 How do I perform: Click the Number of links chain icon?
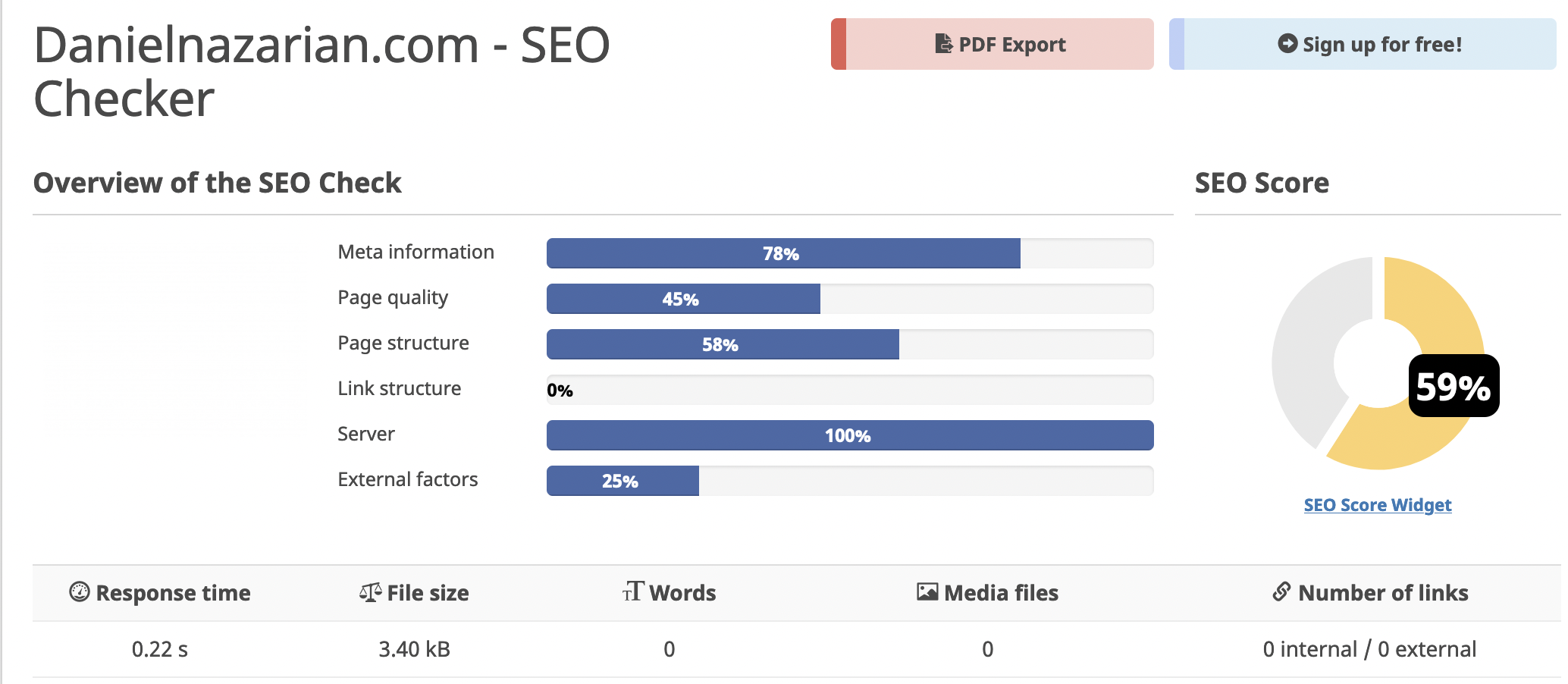coord(1281,591)
